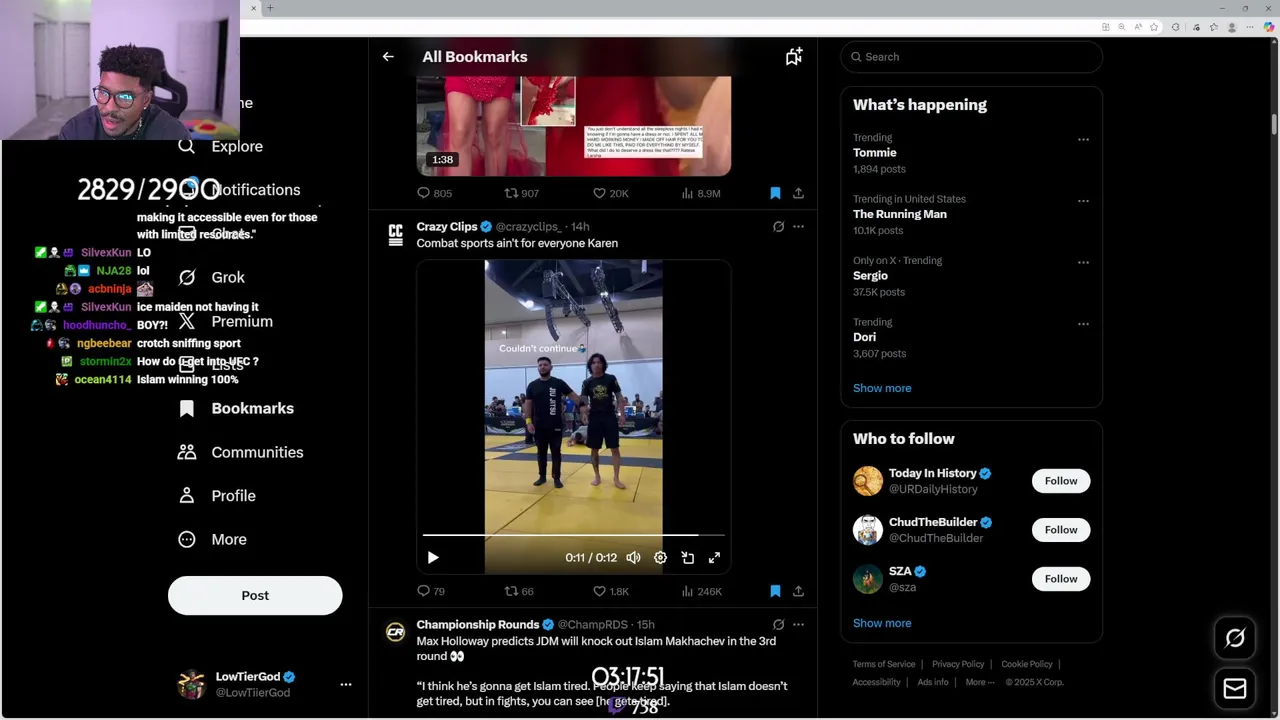Screen dimensions: 1280x720
Task: Open a new browser tab with plus
Action: coord(269,8)
